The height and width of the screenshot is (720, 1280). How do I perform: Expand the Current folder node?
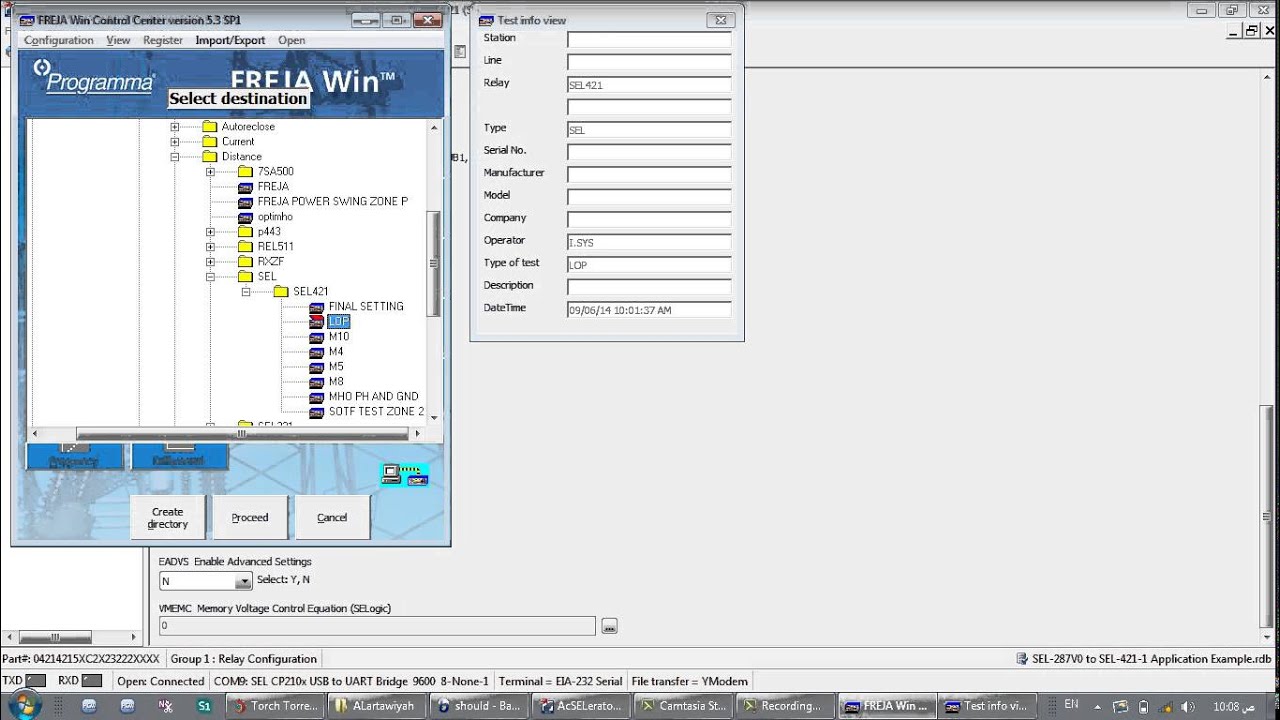coord(175,142)
